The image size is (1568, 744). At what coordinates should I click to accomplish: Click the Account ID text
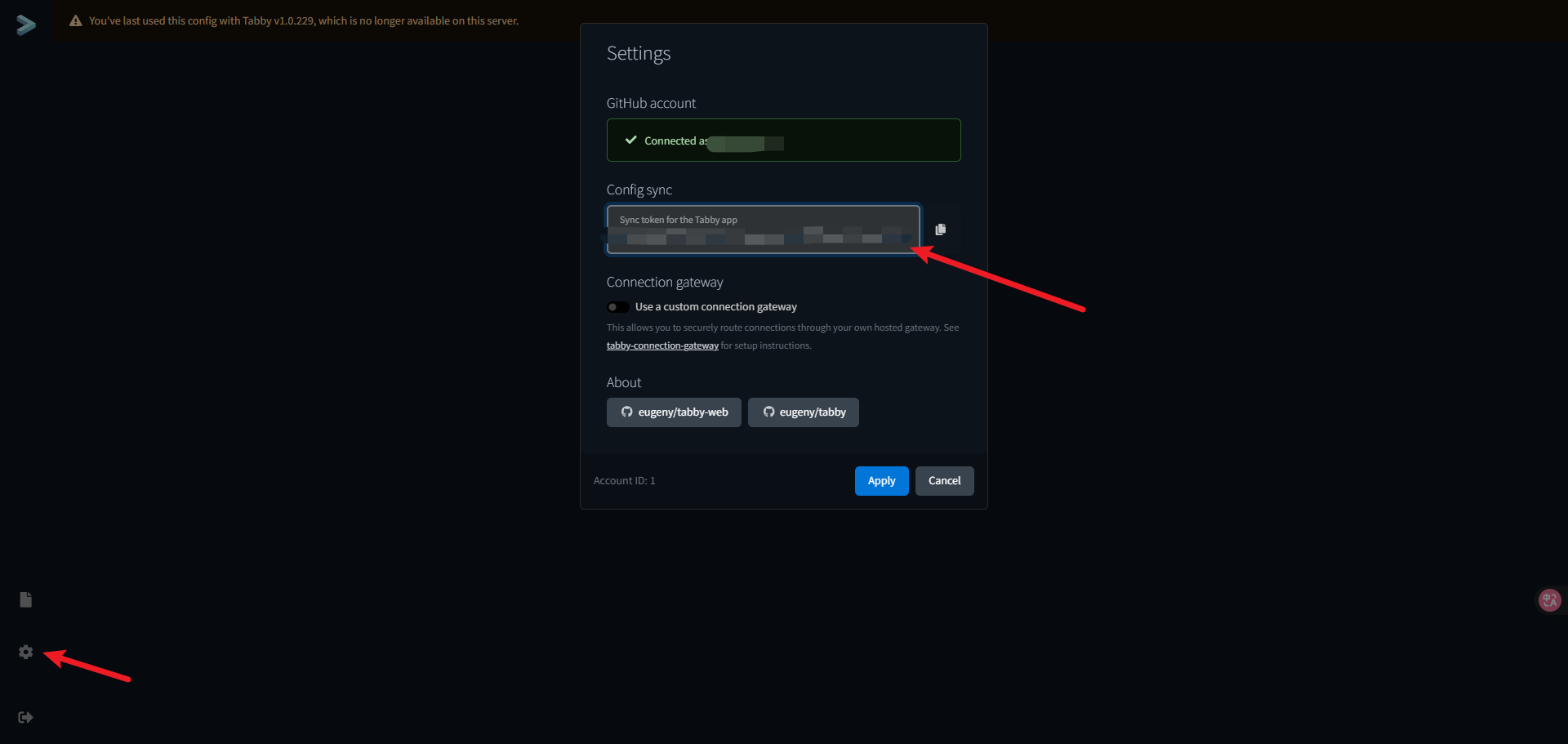pyautogui.click(x=624, y=481)
